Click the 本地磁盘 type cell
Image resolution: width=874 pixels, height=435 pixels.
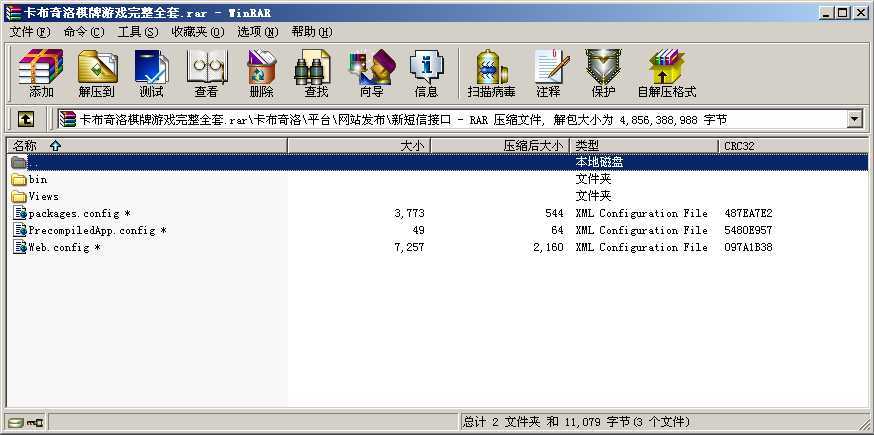[599, 162]
